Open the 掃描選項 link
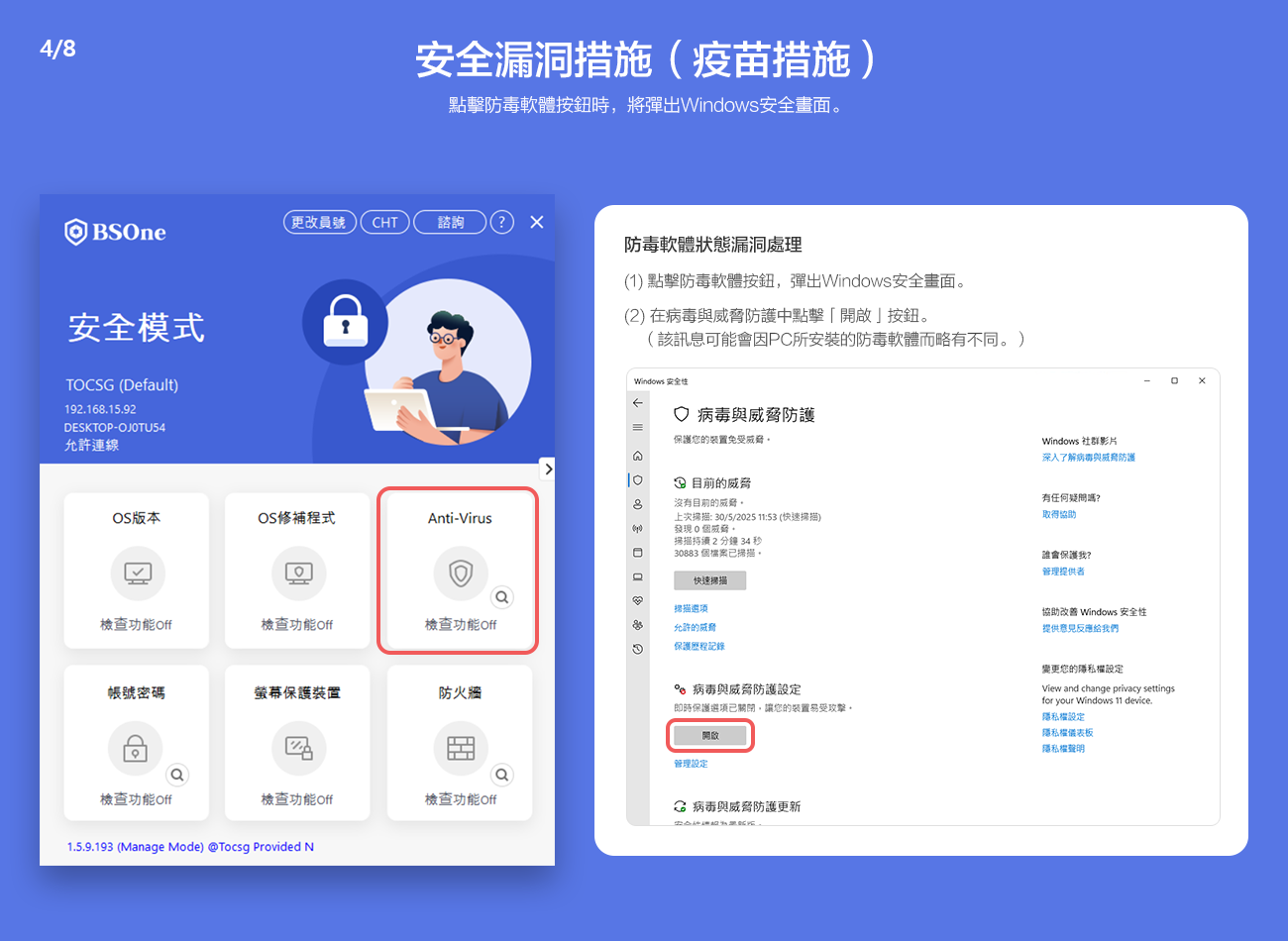1288x941 pixels. 691,608
